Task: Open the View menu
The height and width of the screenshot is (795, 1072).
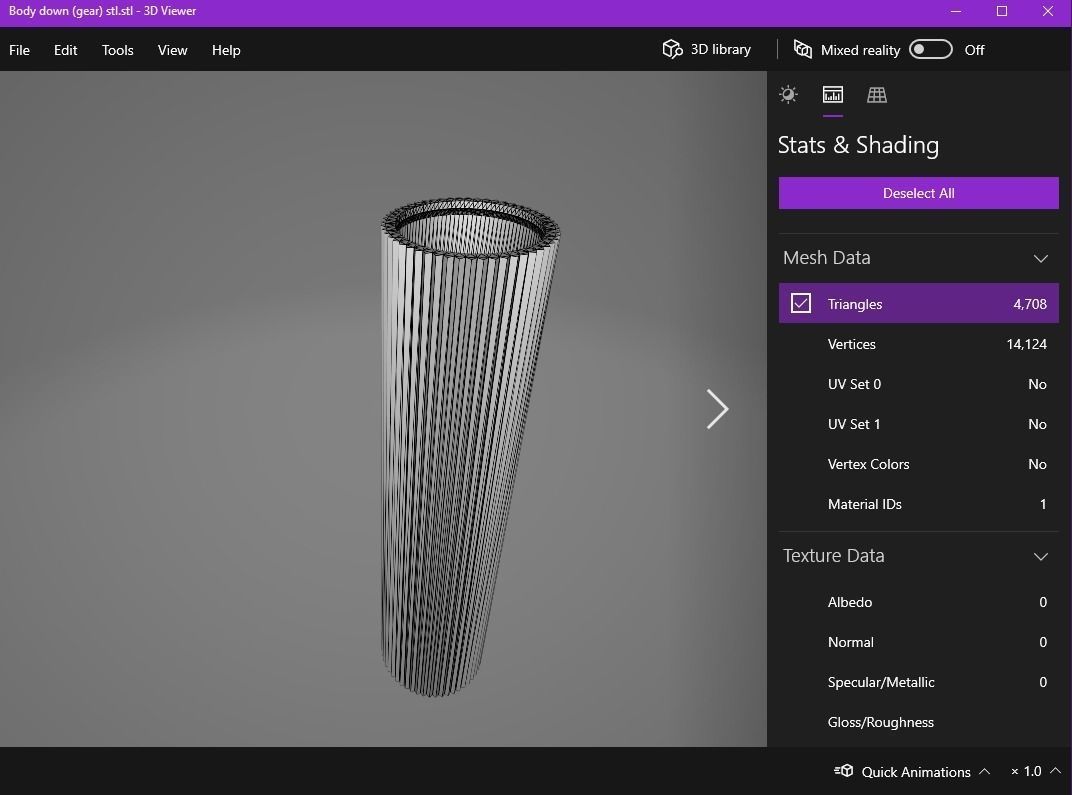Action: tap(172, 50)
